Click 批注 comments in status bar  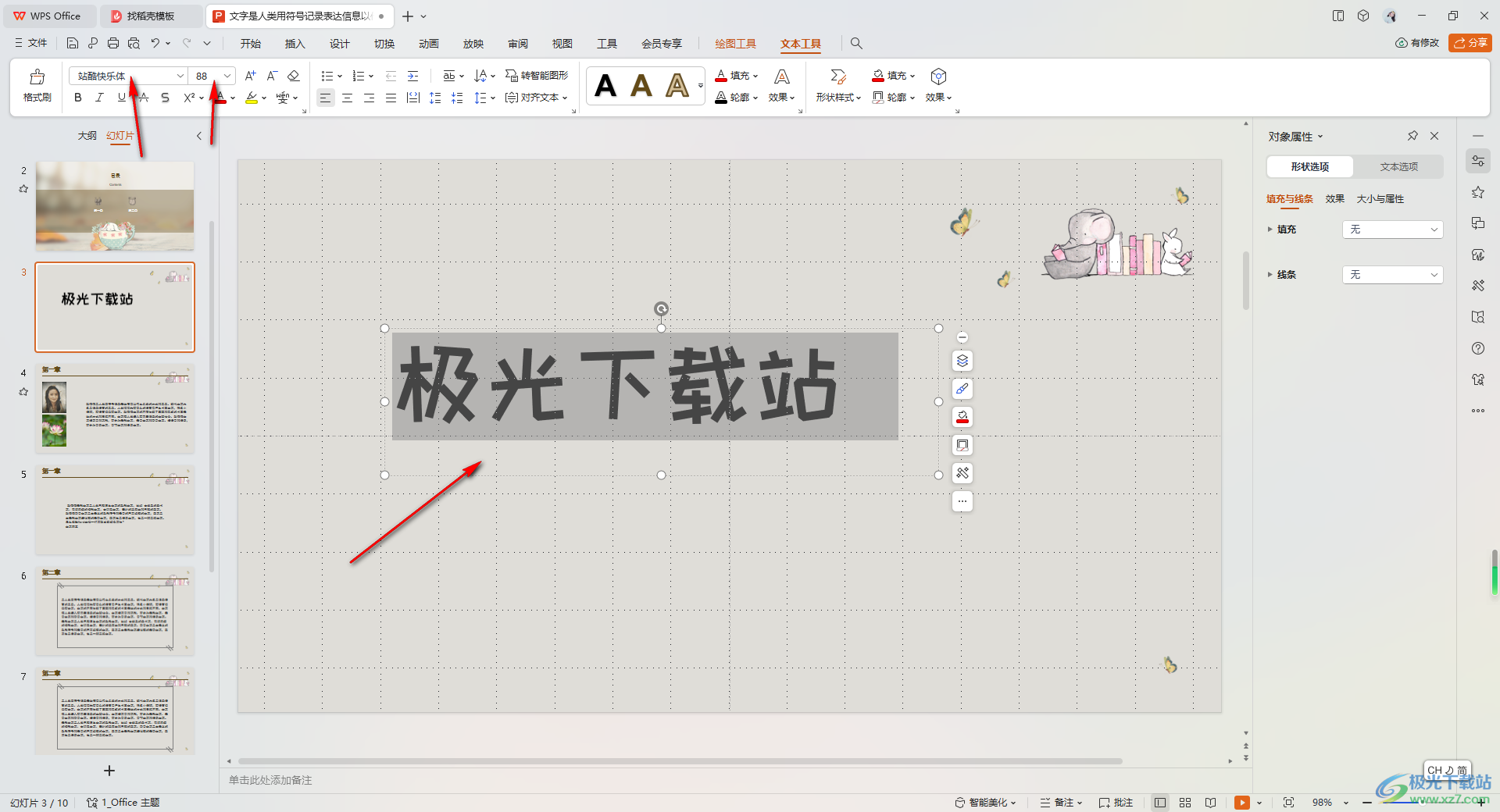click(x=1116, y=803)
